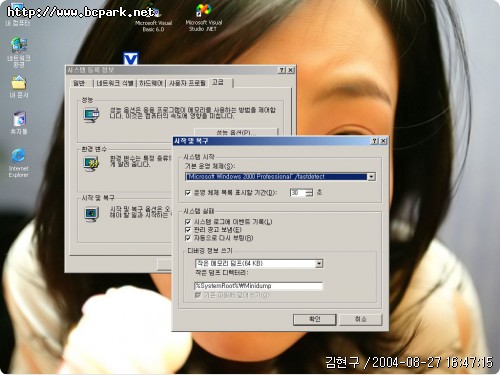Open the Network Neighborhood desktop icon
The width and height of the screenshot is (500, 375).
(x=19, y=52)
